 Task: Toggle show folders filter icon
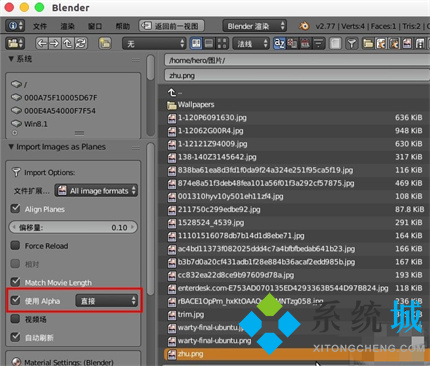pyautogui.click(x=368, y=43)
